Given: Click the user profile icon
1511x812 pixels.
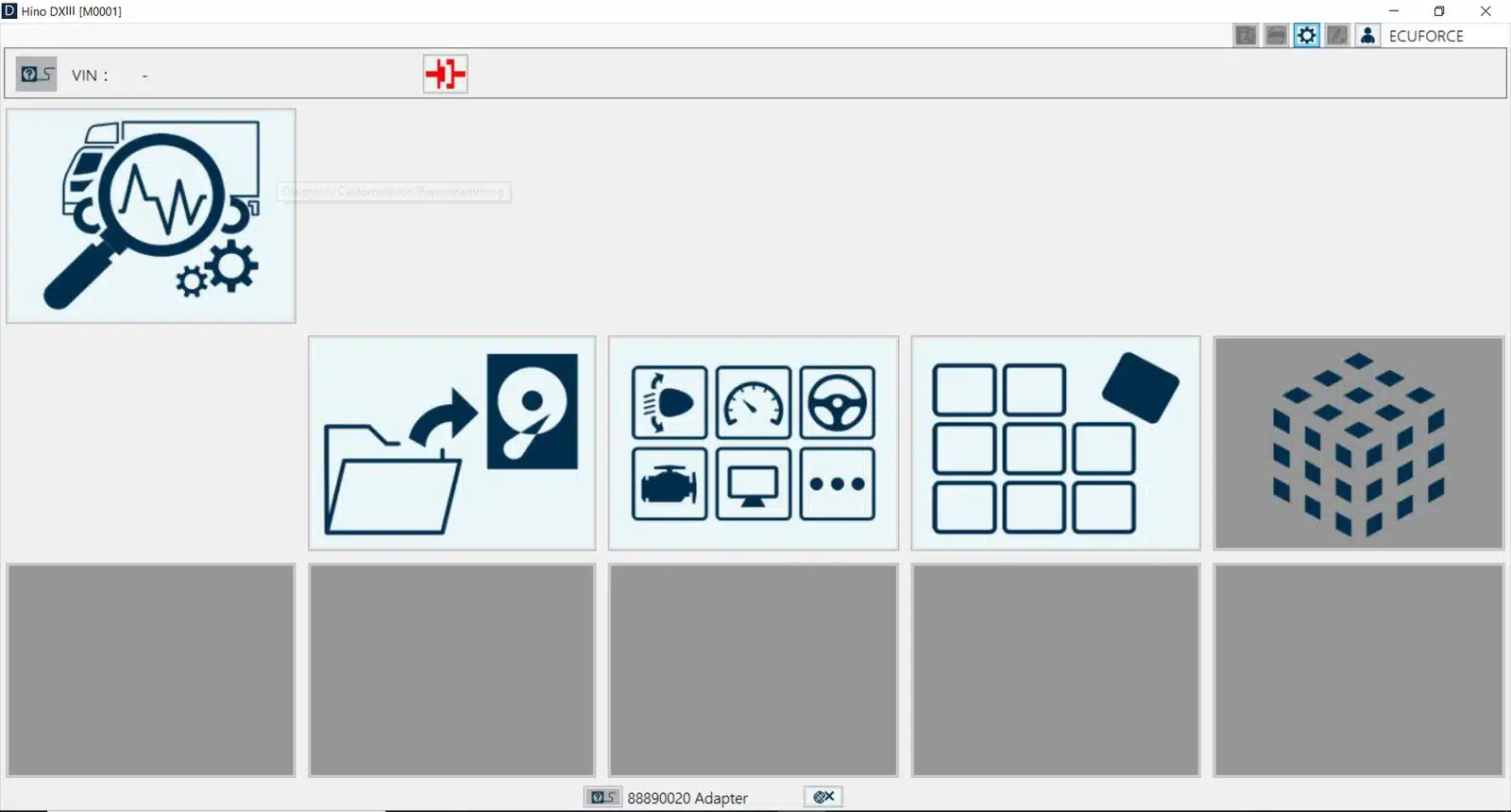Looking at the screenshot, I should tap(1367, 36).
